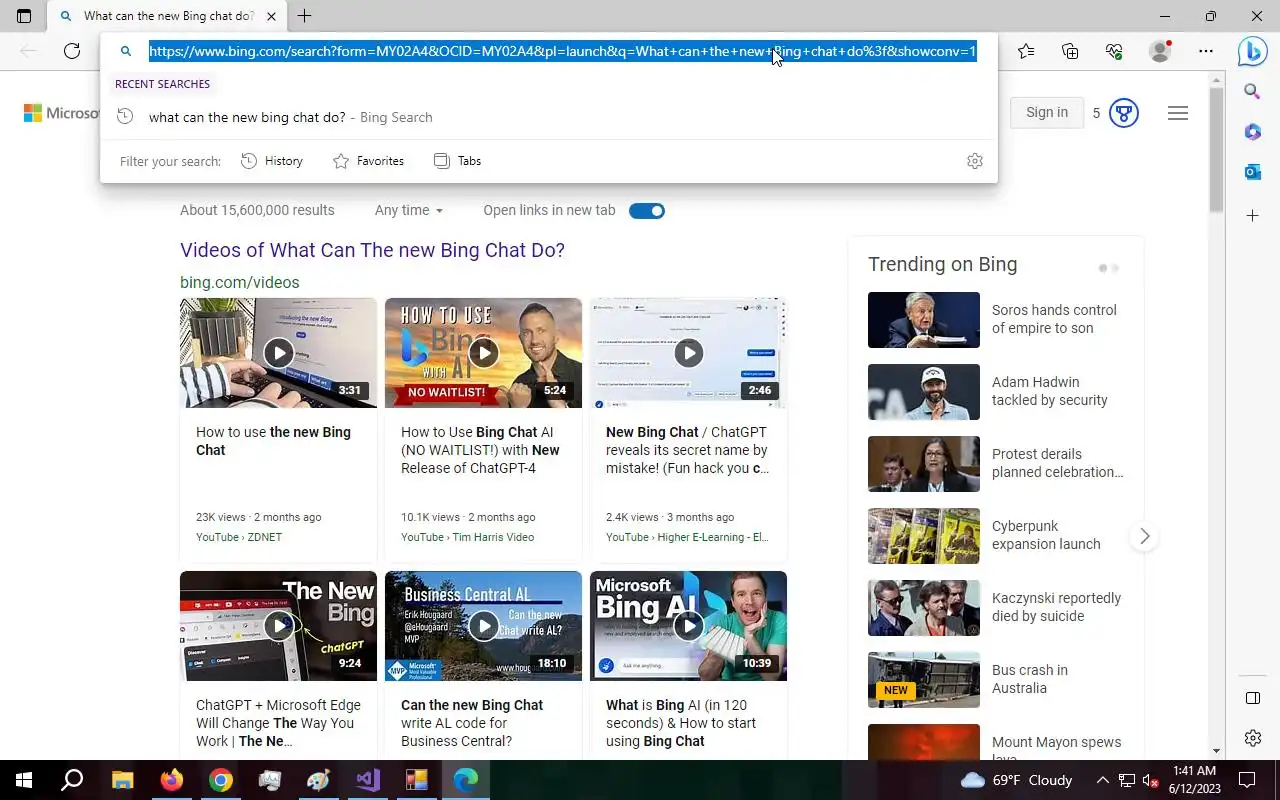Open sidebar settings gear
Screen dimensions: 1280x800
coord(1252,738)
